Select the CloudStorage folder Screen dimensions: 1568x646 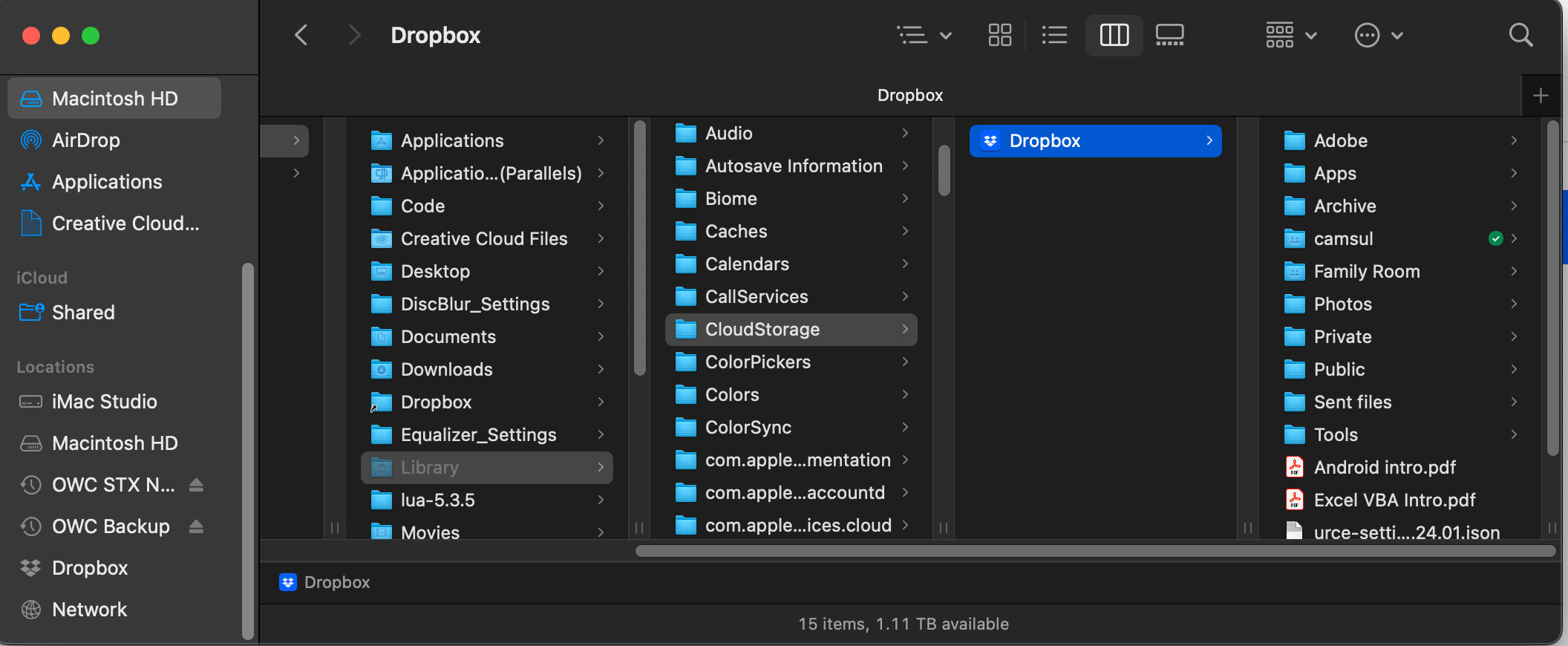(791, 329)
